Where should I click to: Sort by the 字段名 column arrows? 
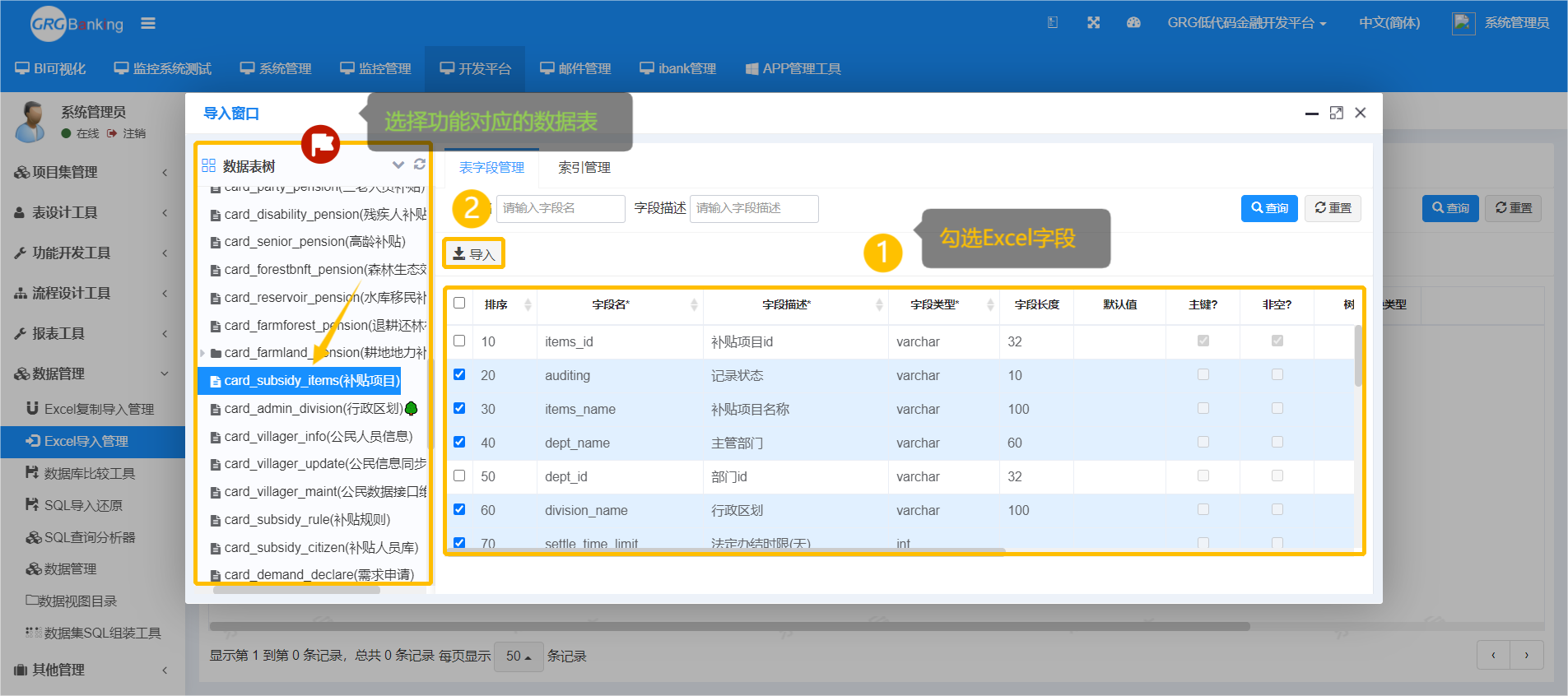[694, 305]
